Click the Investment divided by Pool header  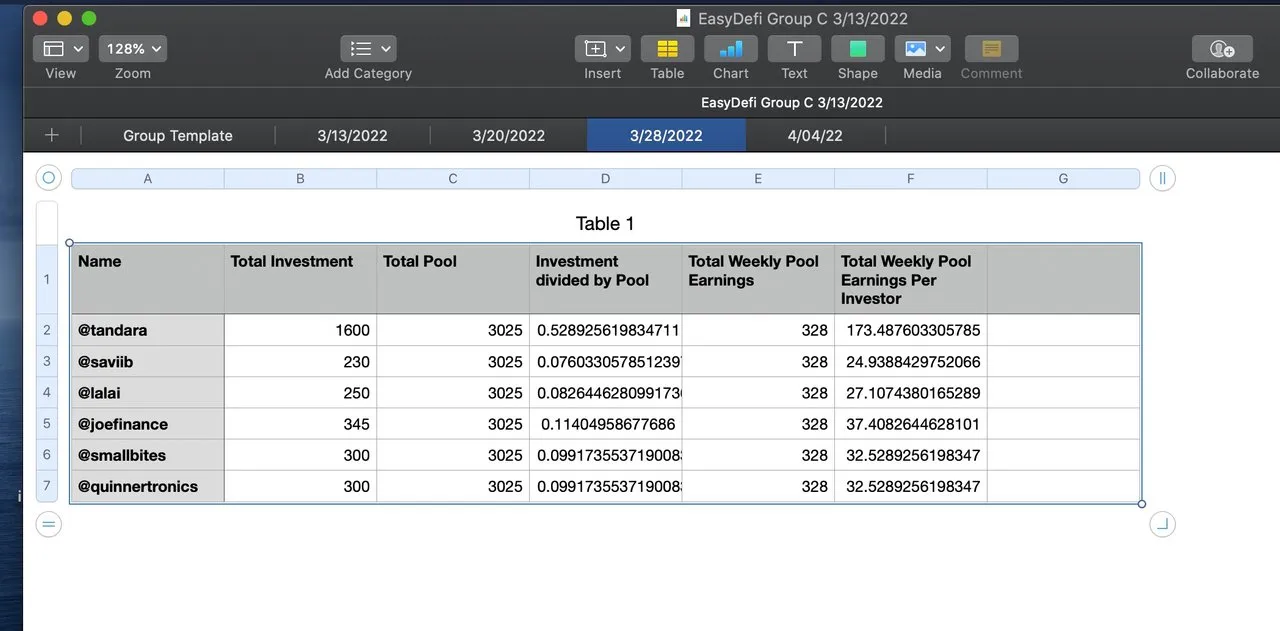click(x=605, y=279)
